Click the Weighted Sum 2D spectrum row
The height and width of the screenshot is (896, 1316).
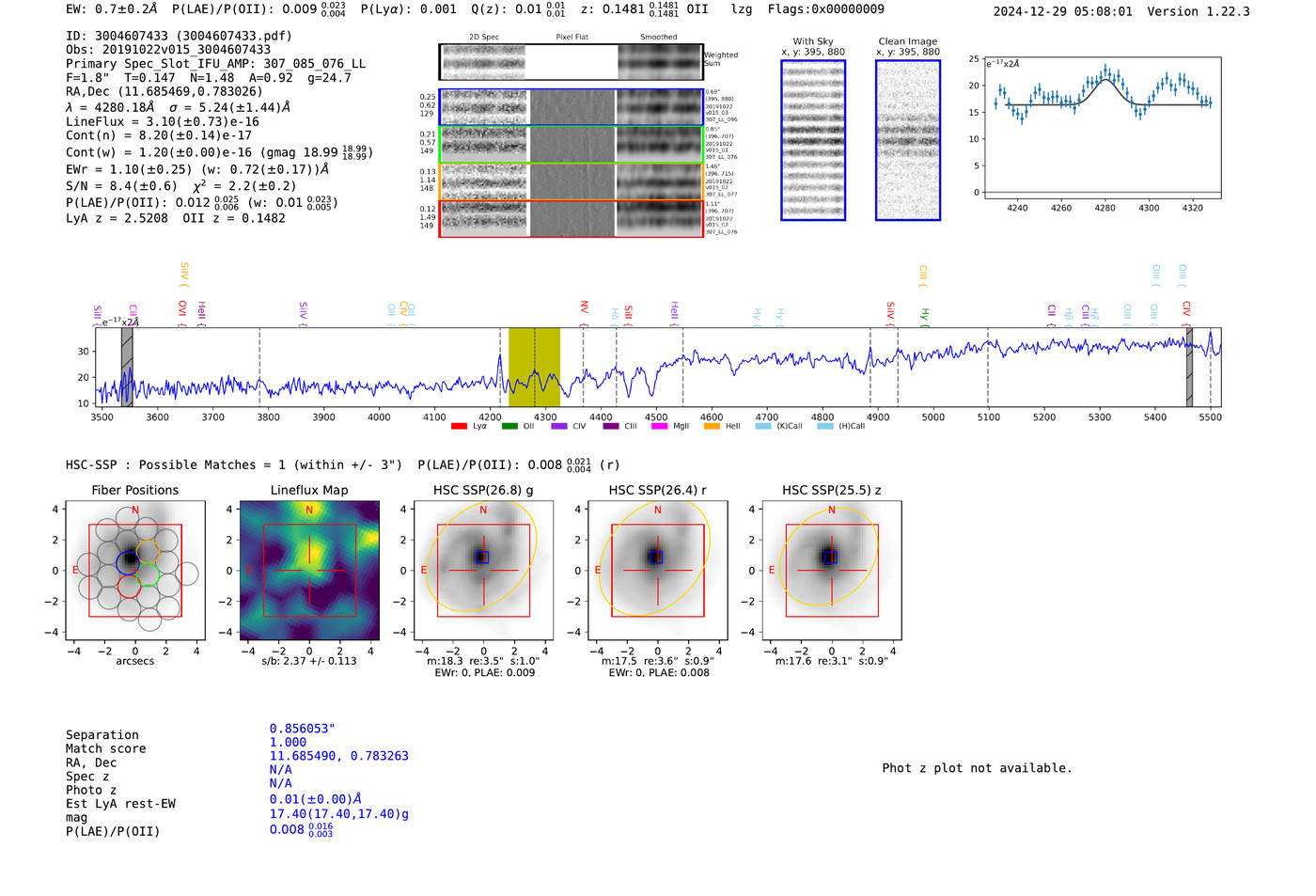click(x=571, y=62)
